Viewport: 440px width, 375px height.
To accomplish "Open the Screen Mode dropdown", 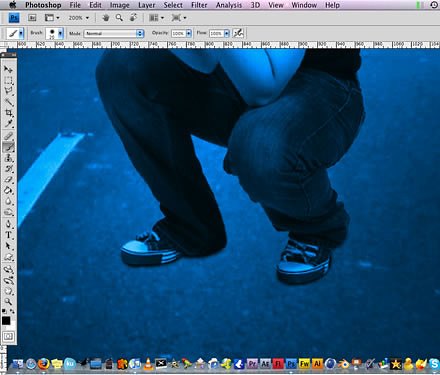I will 179,18.
